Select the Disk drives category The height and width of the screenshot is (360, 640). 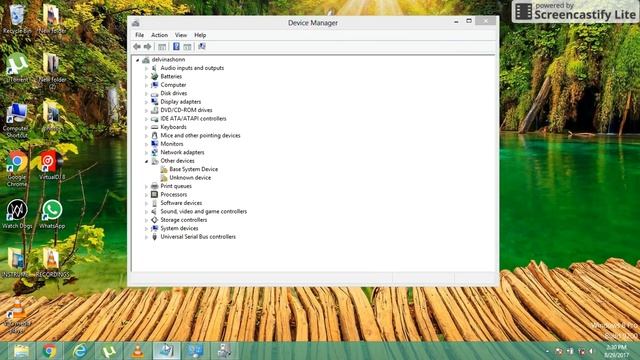click(x=173, y=93)
